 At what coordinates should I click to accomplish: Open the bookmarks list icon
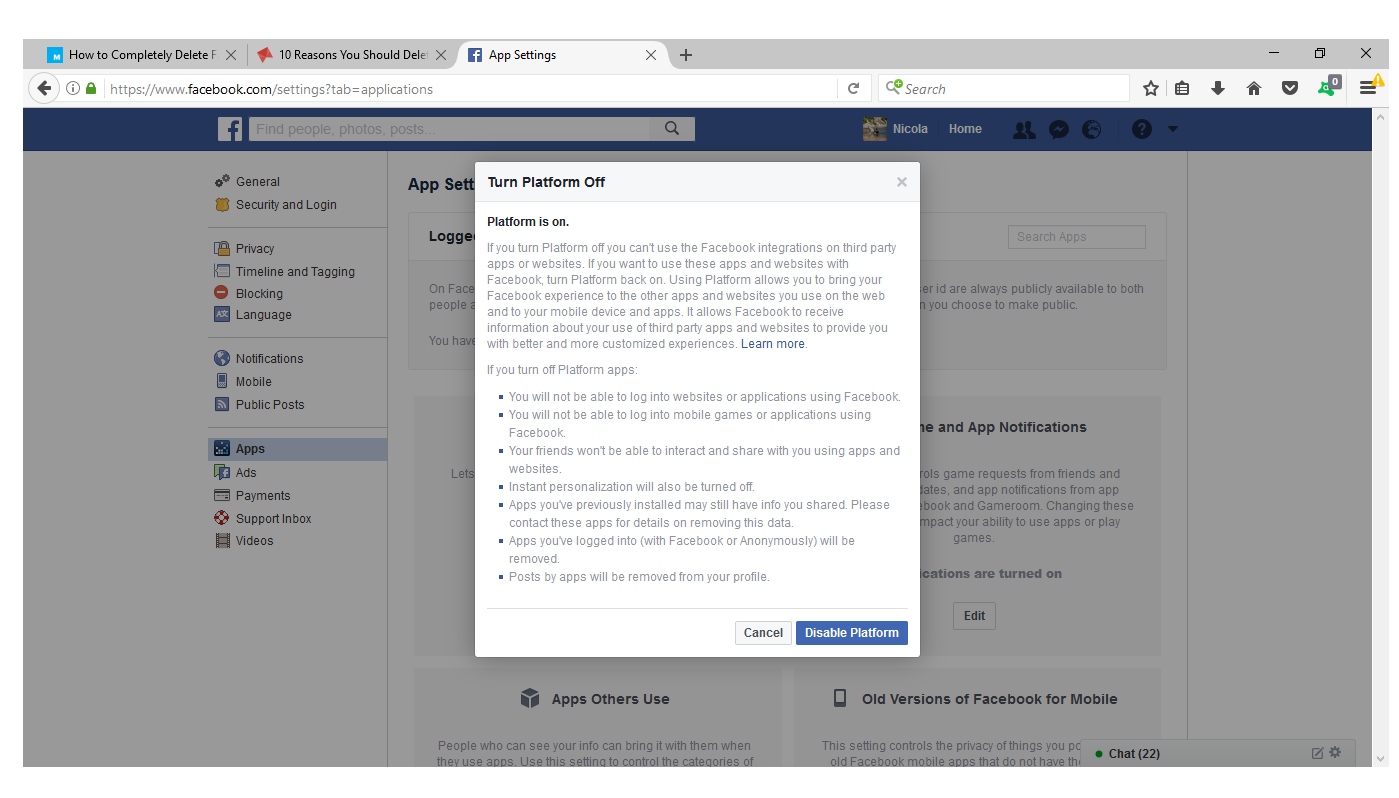[x=1182, y=89]
